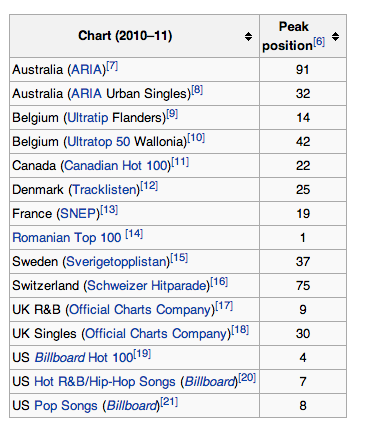Click the Sverigetopplistan link
Screen dimensions: 387x434
[116, 262]
